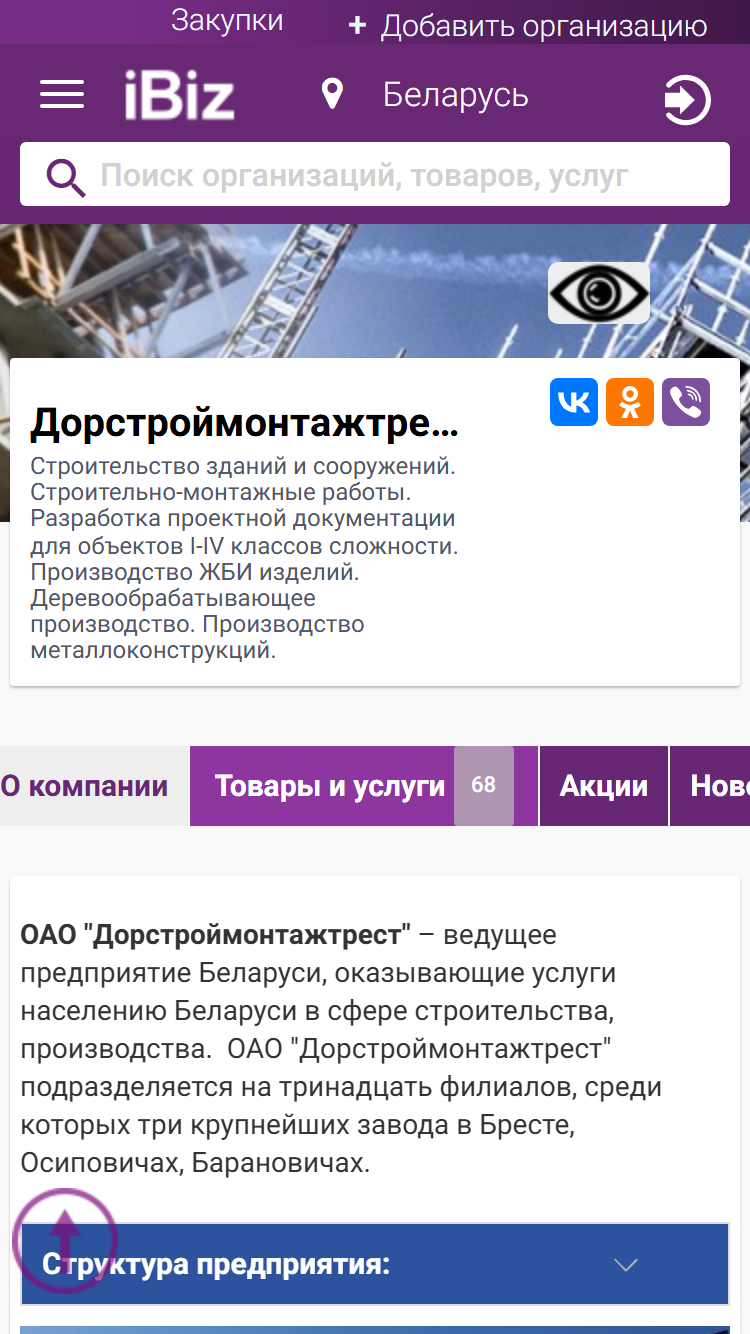Open the Закупки link
The width and height of the screenshot is (750, 1334).
[x=227, y=20]
